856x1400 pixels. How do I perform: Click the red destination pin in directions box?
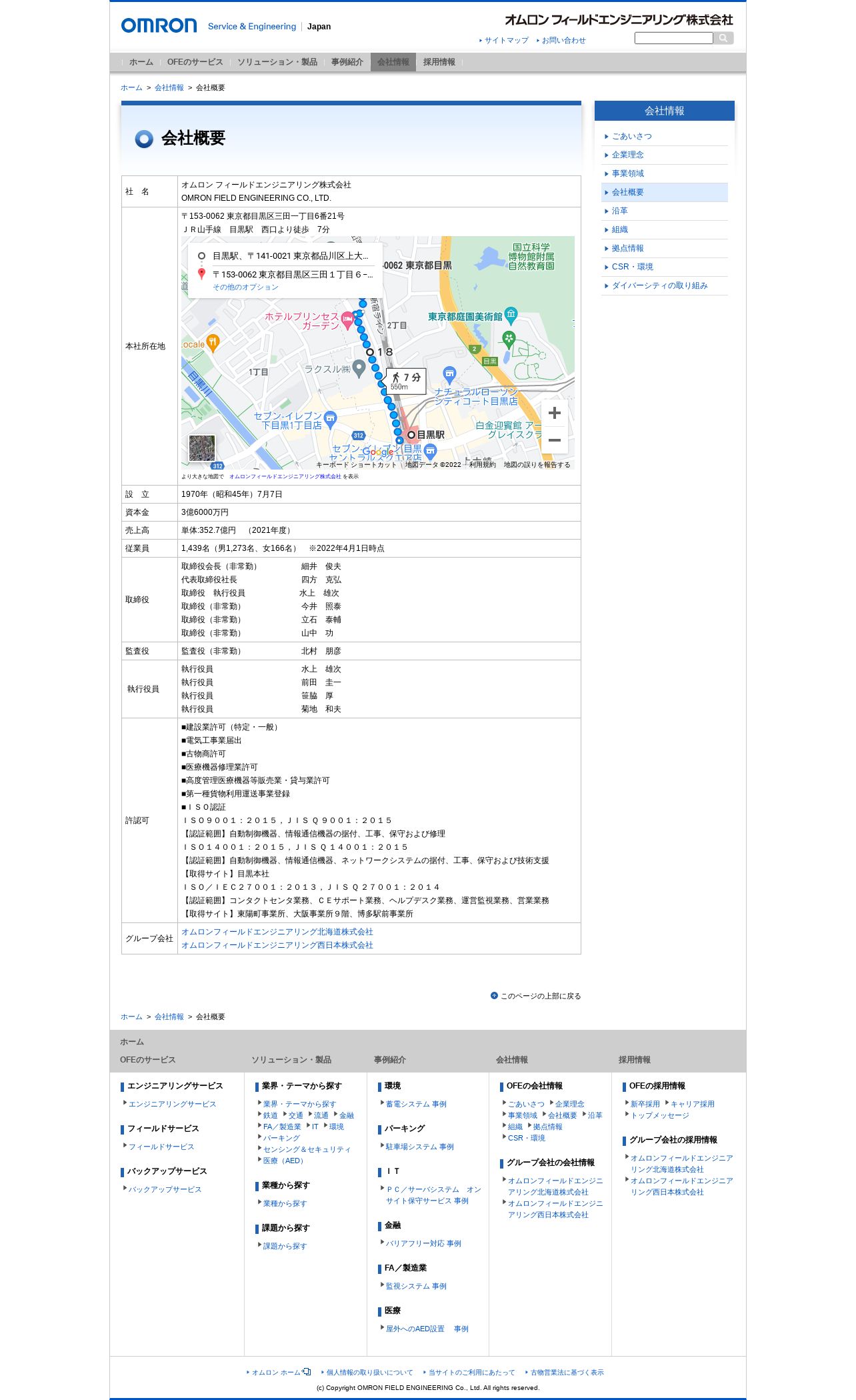201,273
